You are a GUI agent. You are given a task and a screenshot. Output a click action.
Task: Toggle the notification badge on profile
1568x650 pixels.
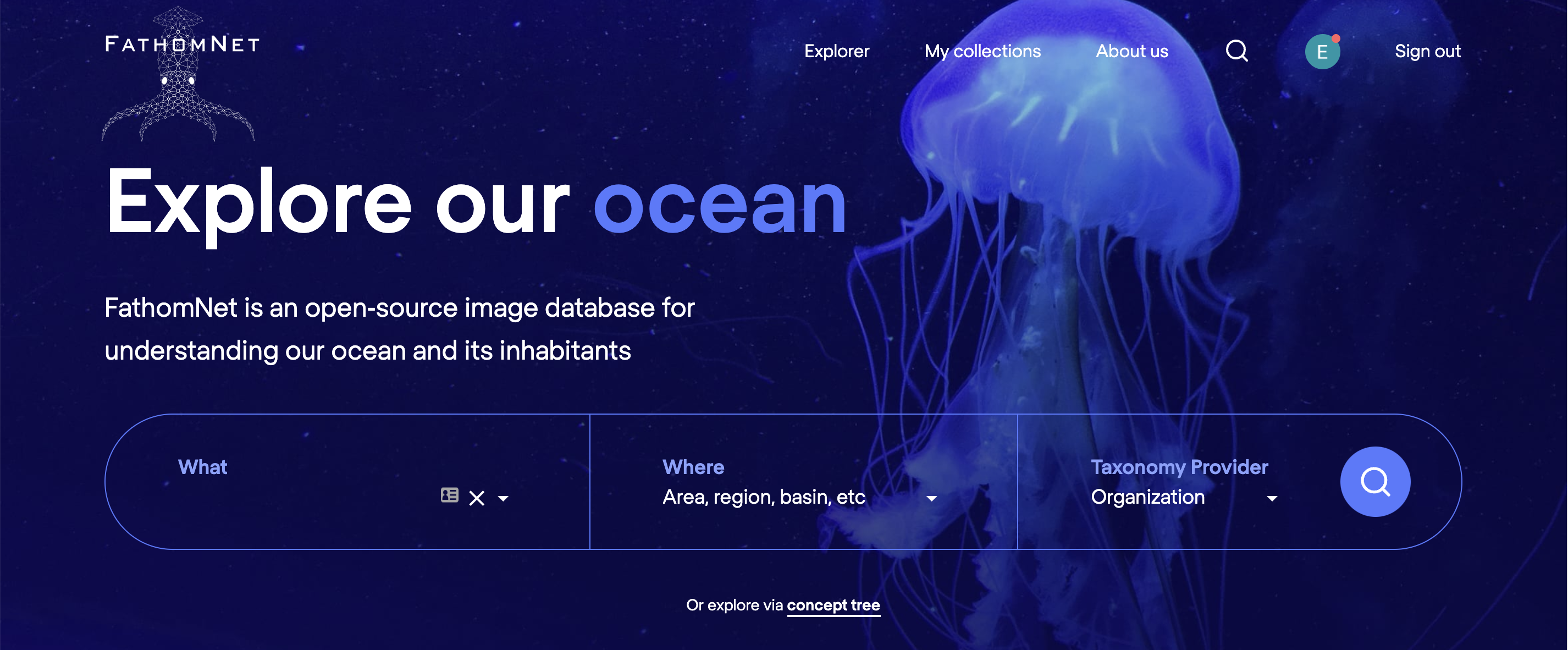click(1335, 37)
